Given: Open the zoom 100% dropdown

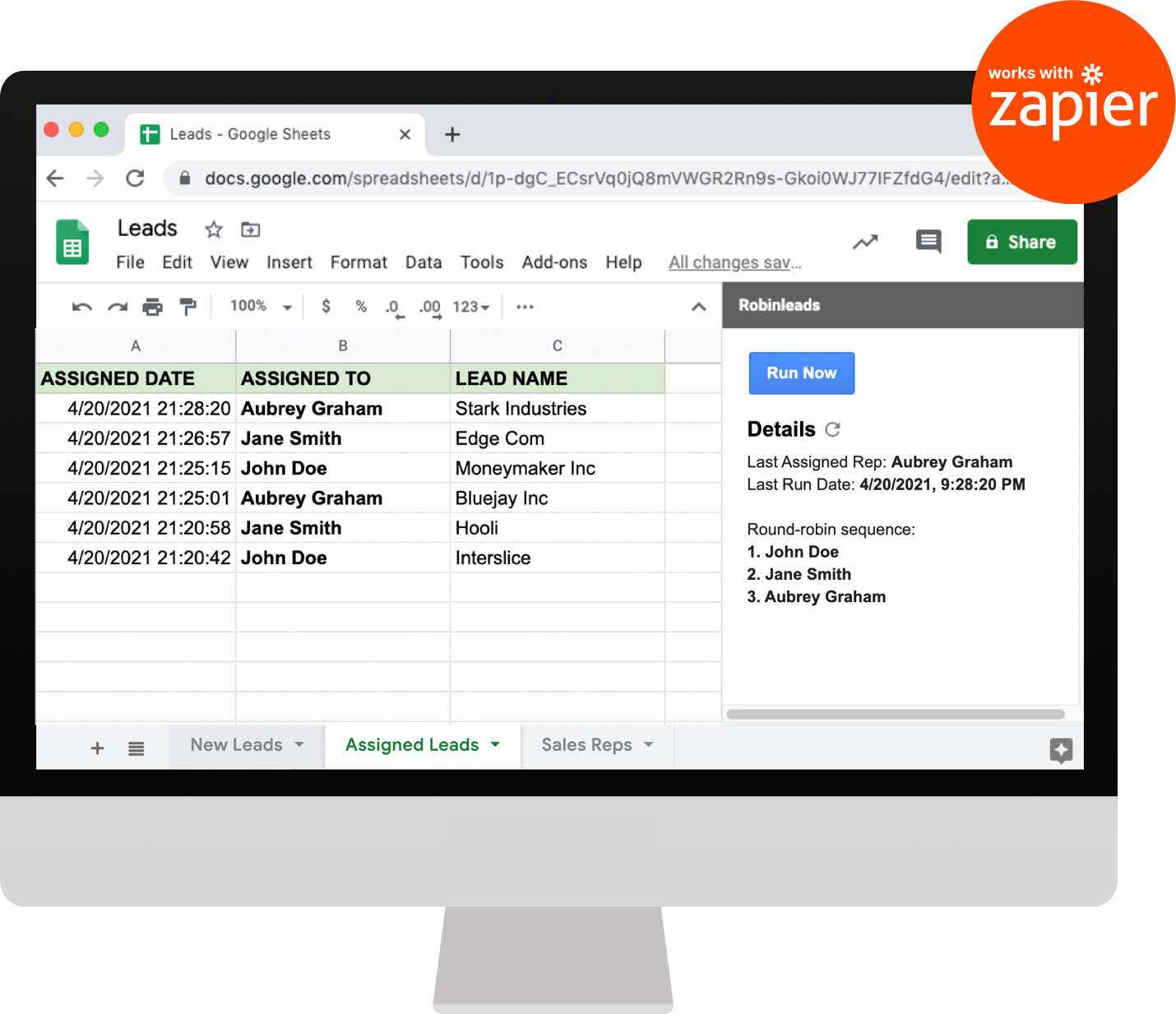Looking at the screenshot, I should pos(261,306).
